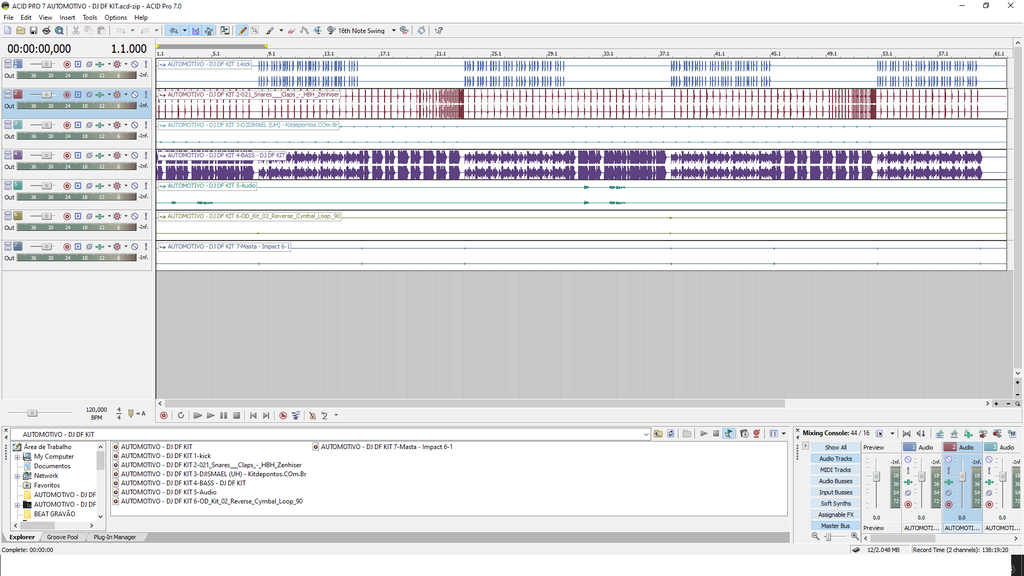1024x576 pixels.
Task: Click the metronome icon beside tempo
Action: coord(131,413)
